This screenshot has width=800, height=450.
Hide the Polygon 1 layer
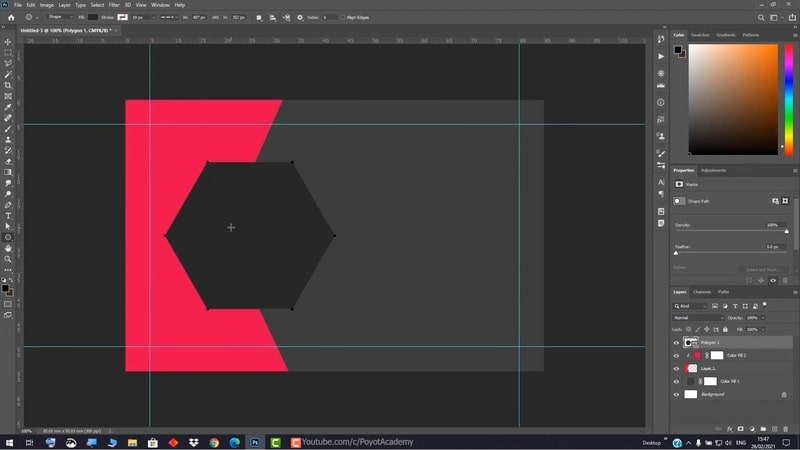(x=676, y=342)
